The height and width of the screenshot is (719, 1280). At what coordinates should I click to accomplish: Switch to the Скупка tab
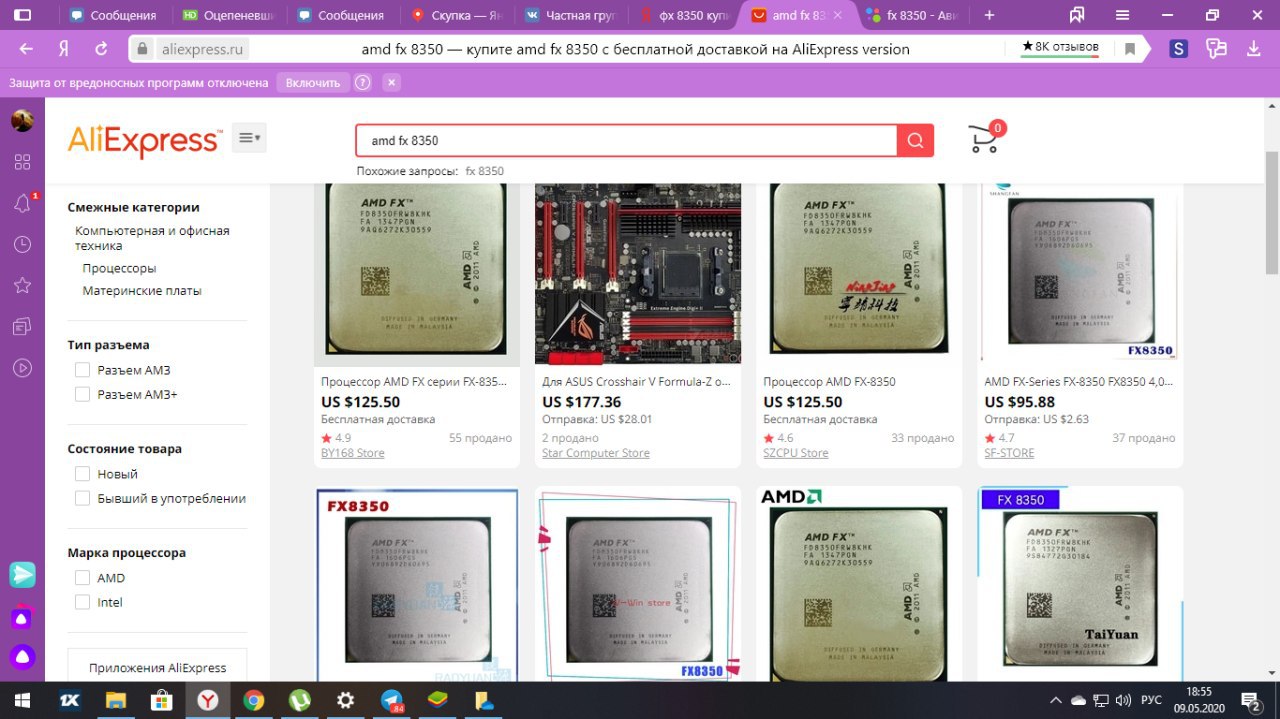coord(458,15)
